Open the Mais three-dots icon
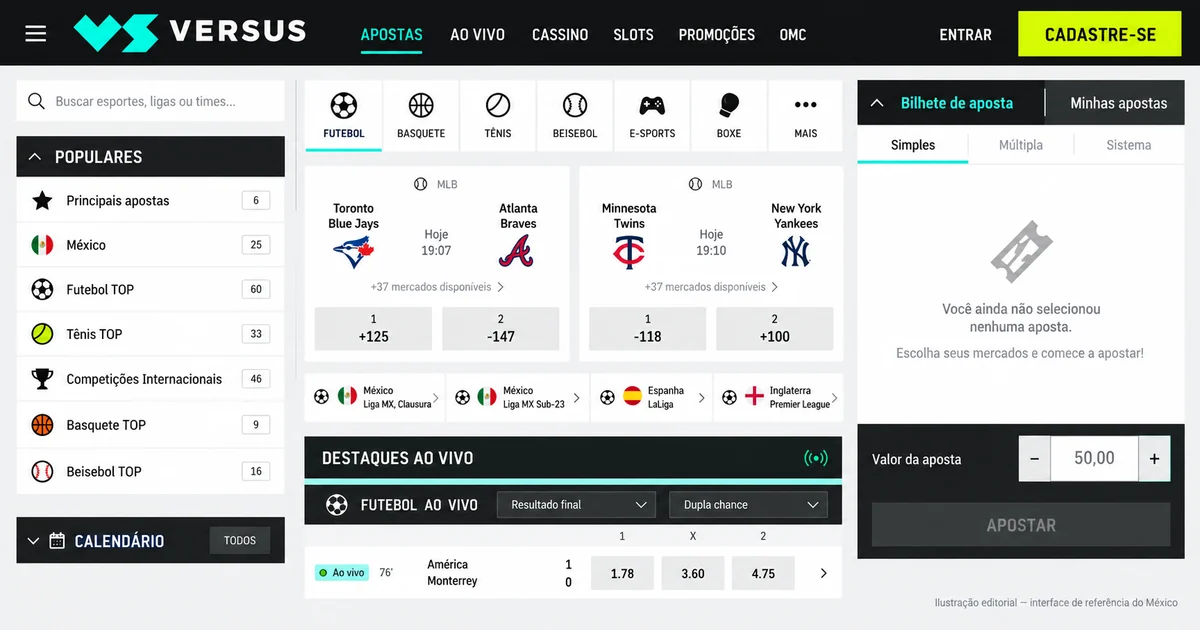Screen dimensions: 1200x630 point(805,105)
